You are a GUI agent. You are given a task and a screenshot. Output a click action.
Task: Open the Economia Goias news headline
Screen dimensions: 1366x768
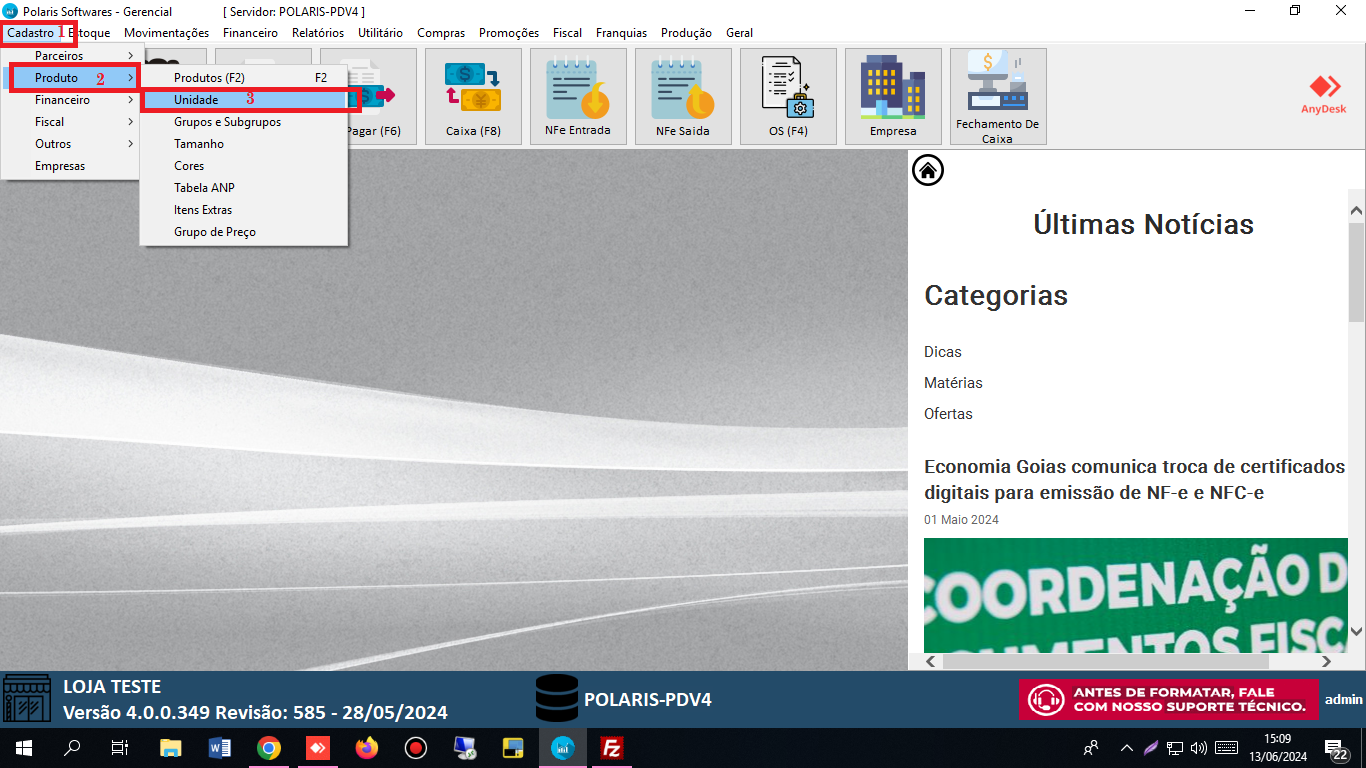(x=1134, y=479)
